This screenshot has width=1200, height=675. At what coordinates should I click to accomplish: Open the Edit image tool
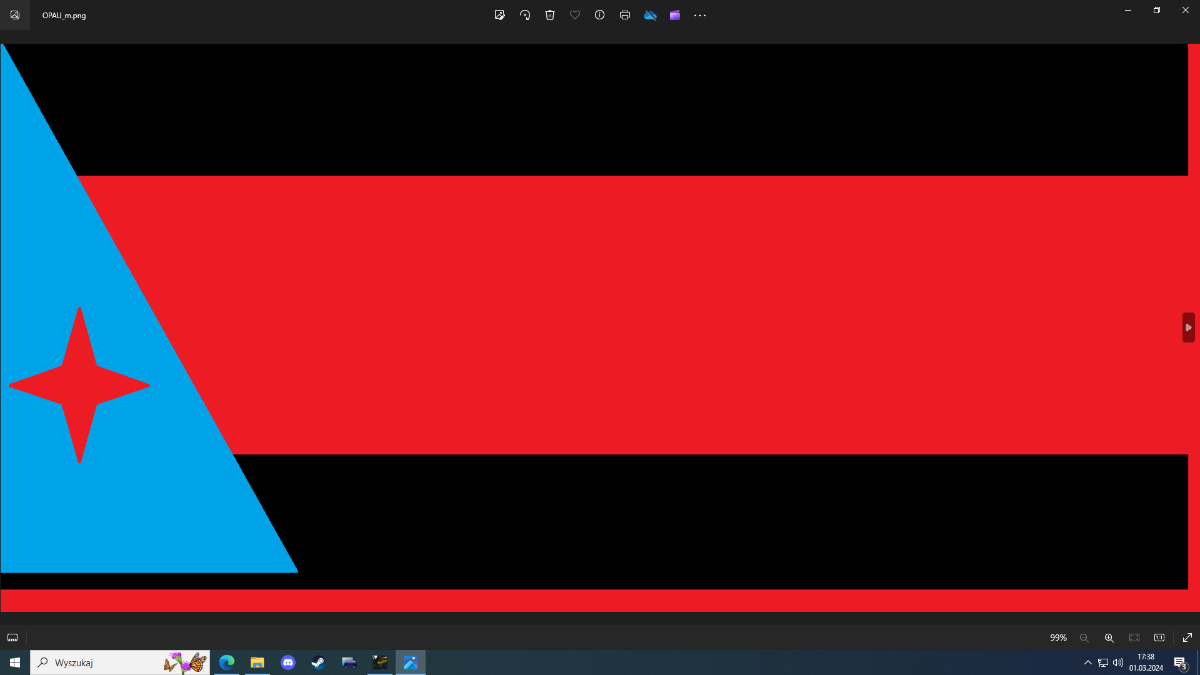pos(499,15)
